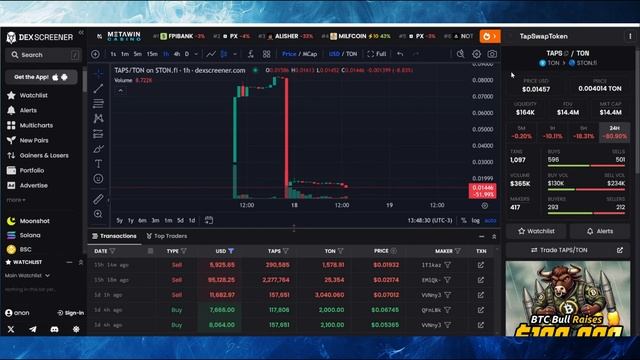Switch to the Top Traders tab

167,236
